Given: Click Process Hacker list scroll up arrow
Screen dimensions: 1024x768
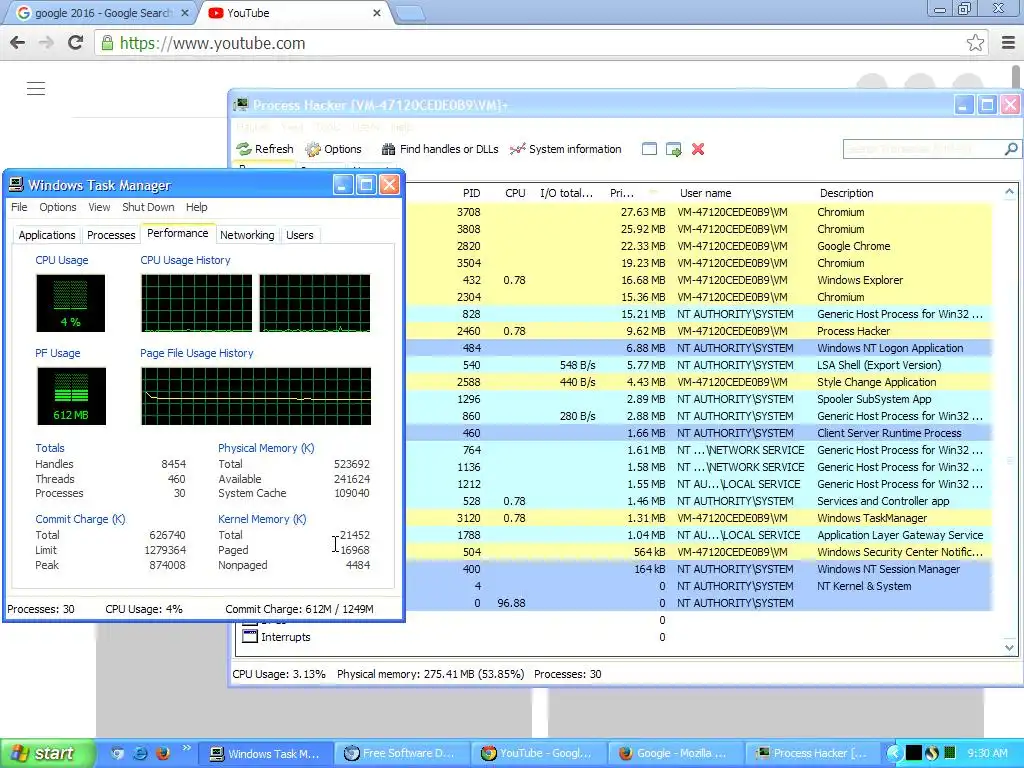Looking at the screenshot, I should (x=1010, y=192).
